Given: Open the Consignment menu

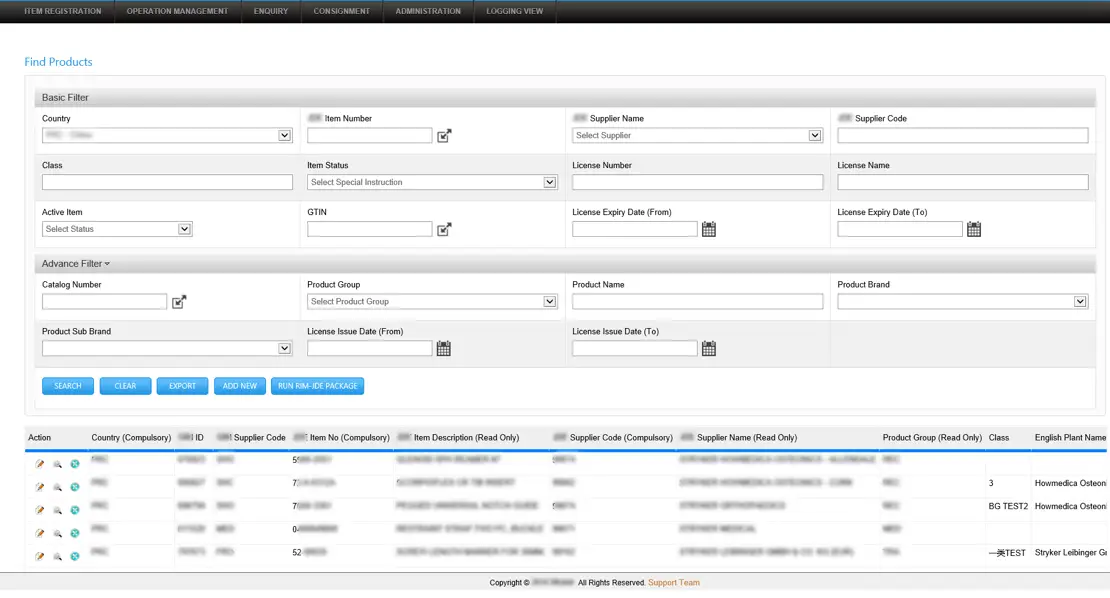Looking at the screenshot, I should point(341,11).
